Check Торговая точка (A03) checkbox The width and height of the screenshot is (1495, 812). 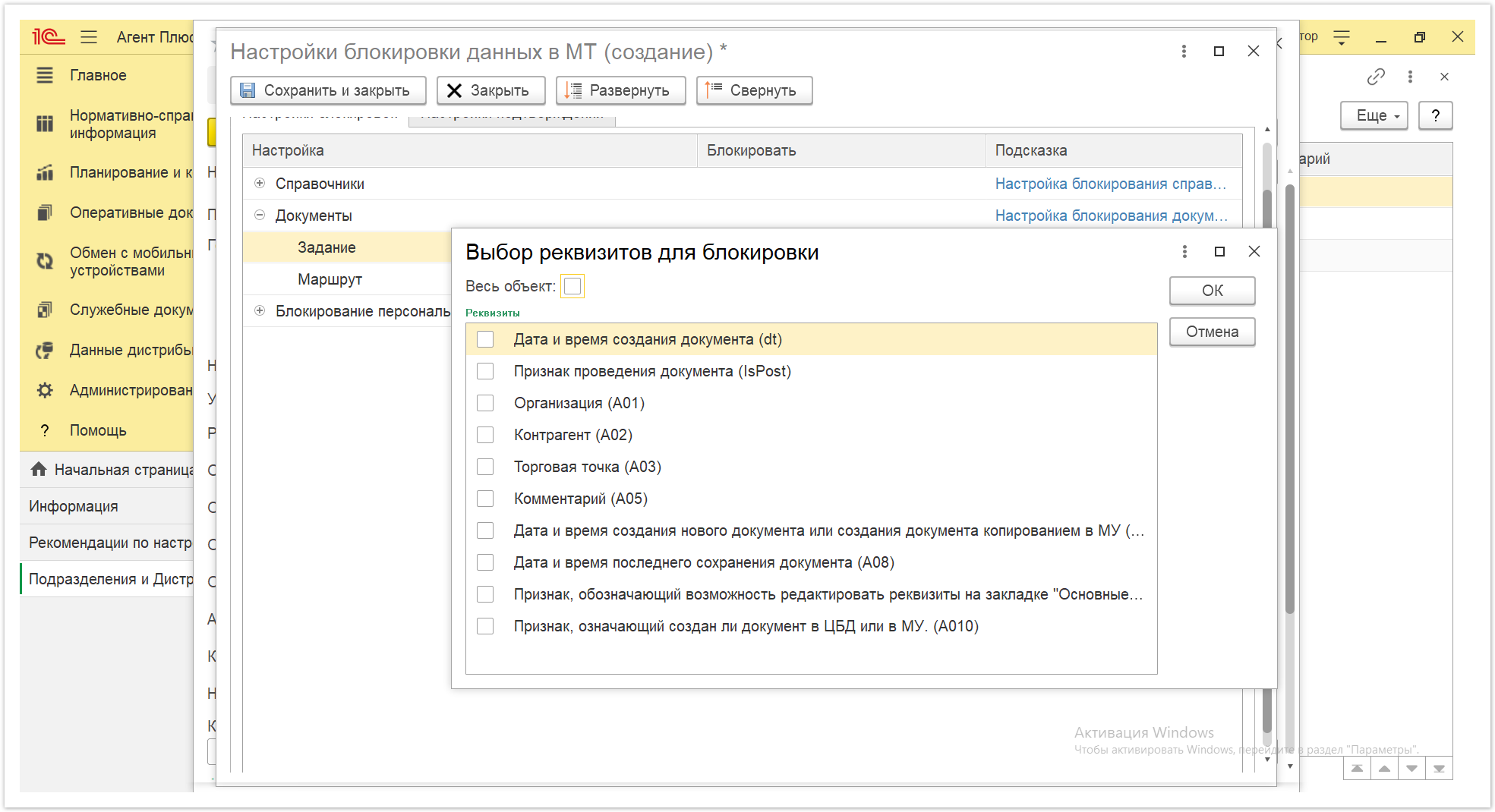(485, 467)
